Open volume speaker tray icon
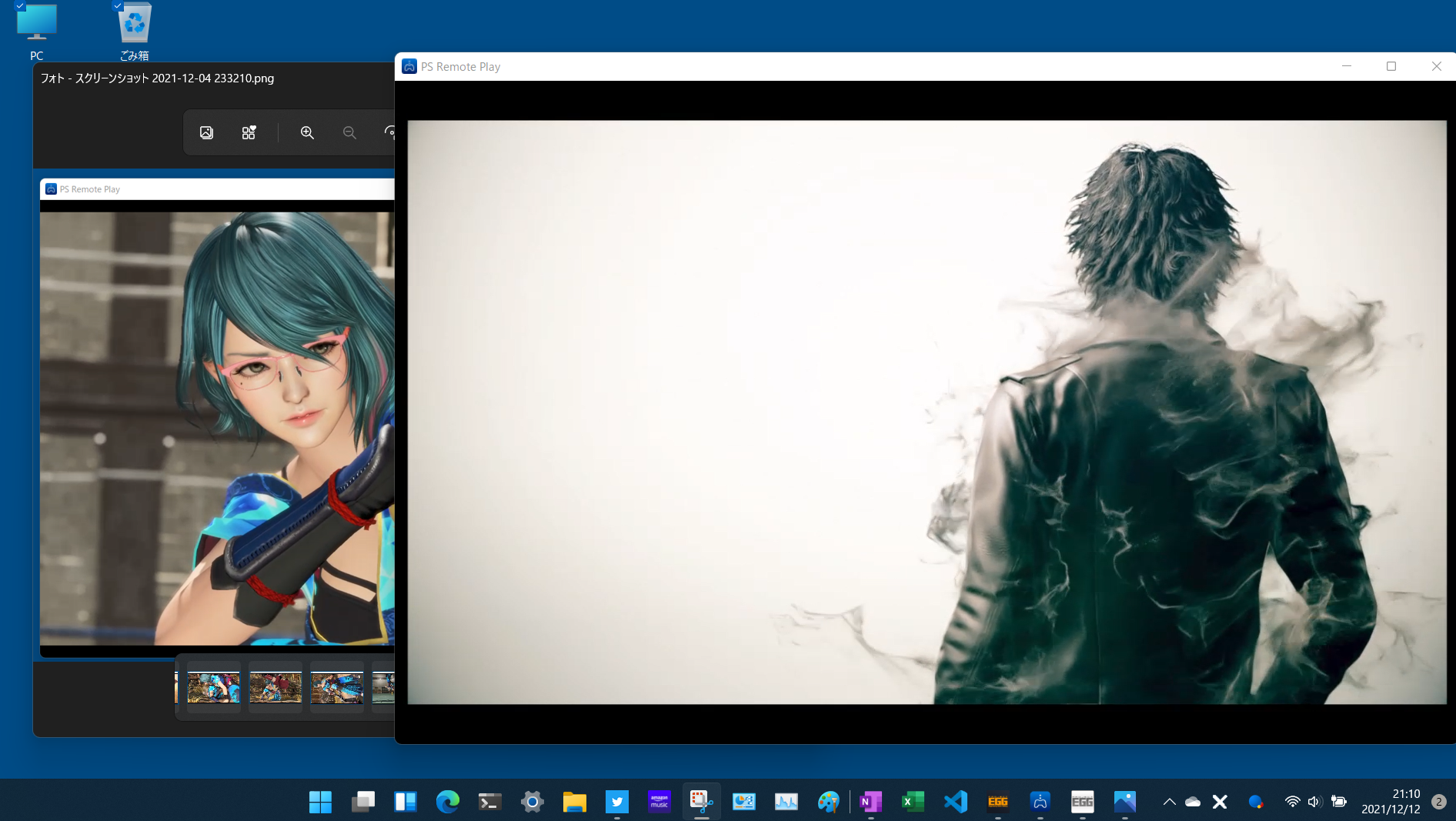Image resolution: width=1456 pixels, height=821 pixels. [1314, 802]
